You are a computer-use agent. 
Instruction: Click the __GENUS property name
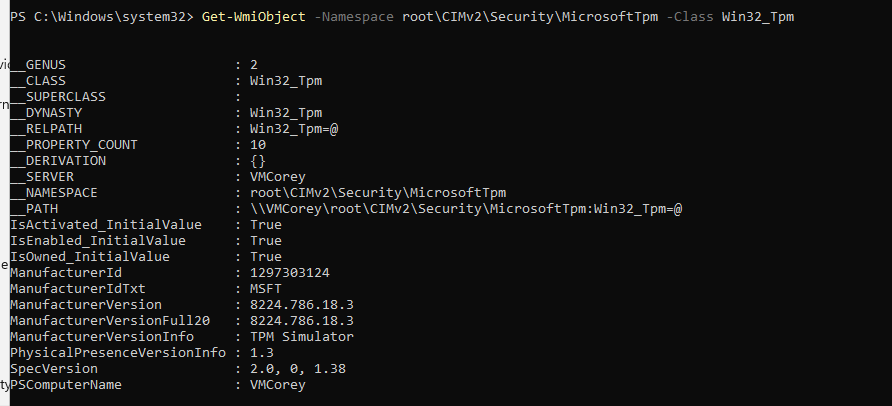[38, 65]
